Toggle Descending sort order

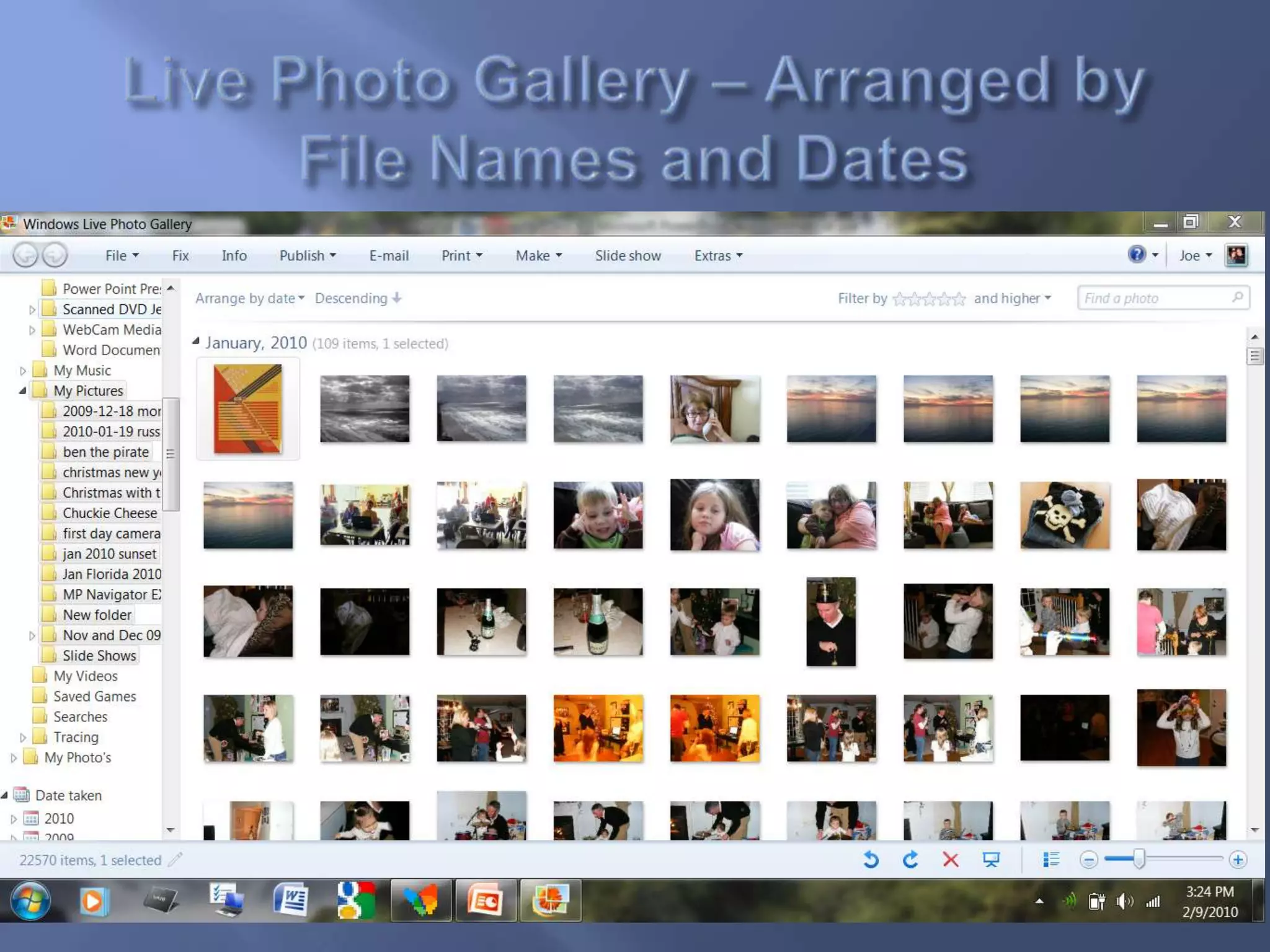pos(358,298)
